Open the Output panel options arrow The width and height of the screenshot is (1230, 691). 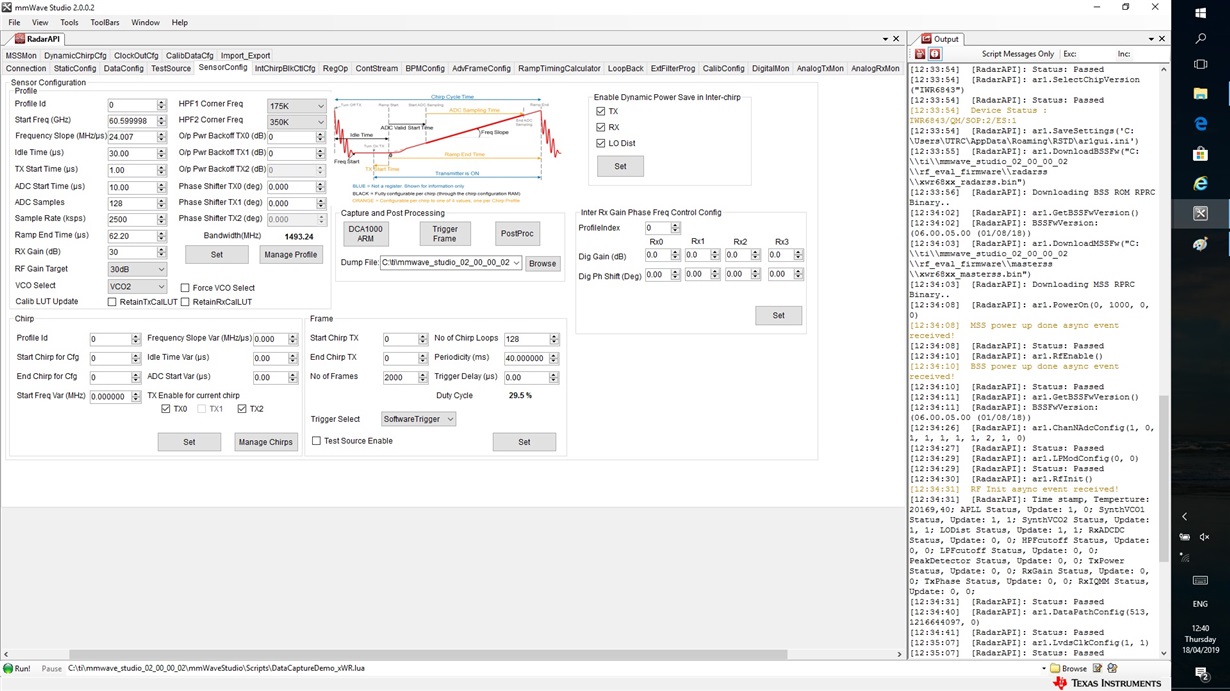[1149, 39]
